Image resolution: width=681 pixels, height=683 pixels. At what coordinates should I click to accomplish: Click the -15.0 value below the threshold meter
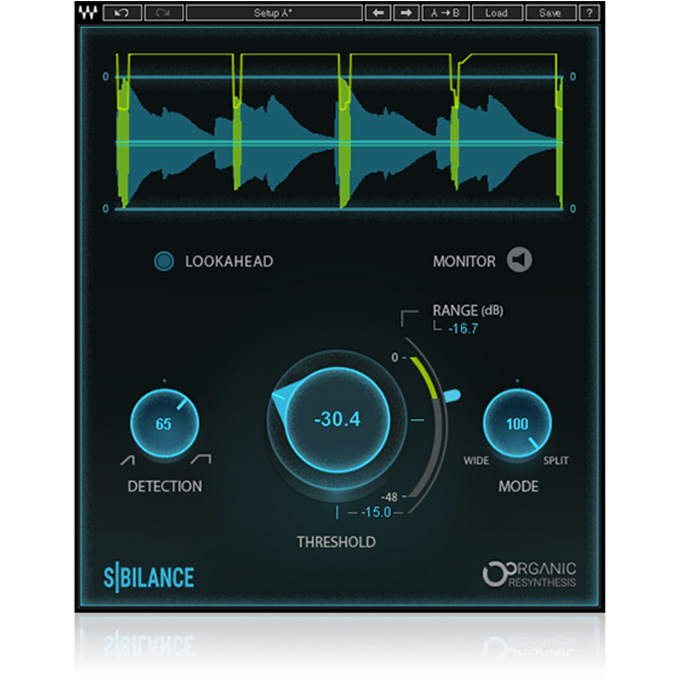pyautogui.click(x=376, y=512)
